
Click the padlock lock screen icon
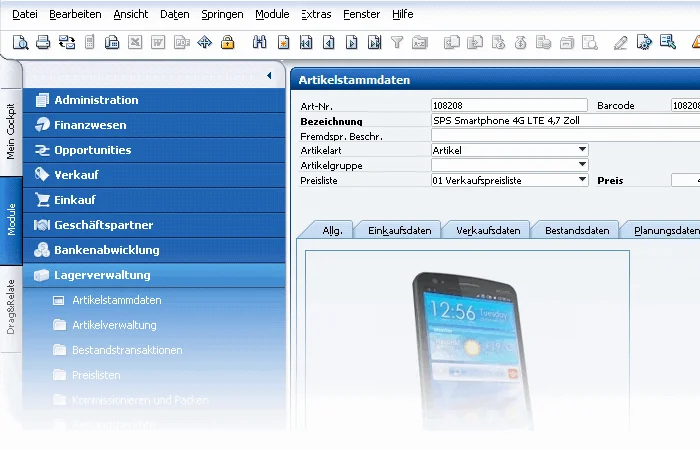point(228,42)
